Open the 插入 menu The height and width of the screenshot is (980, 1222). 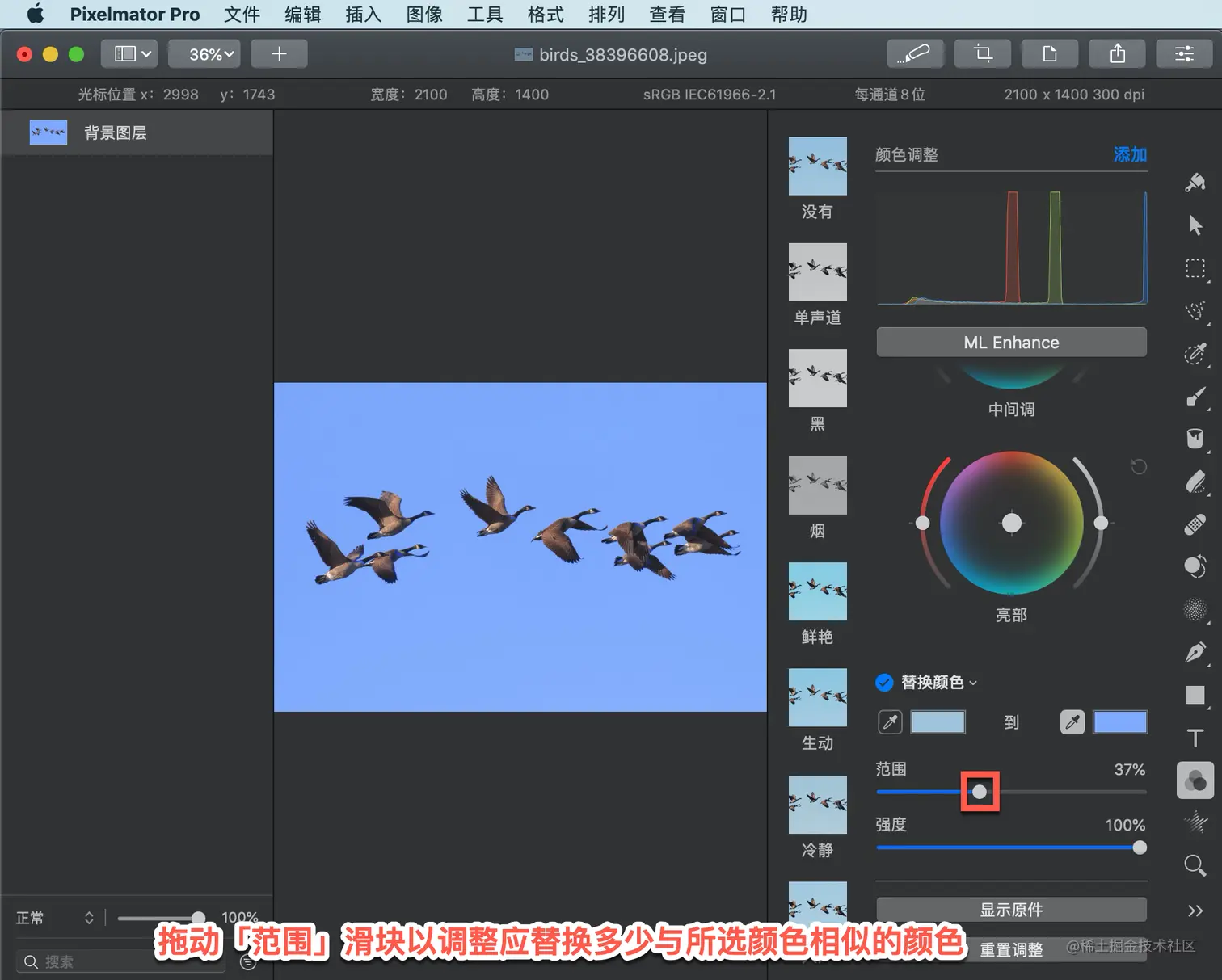[364, 15]
